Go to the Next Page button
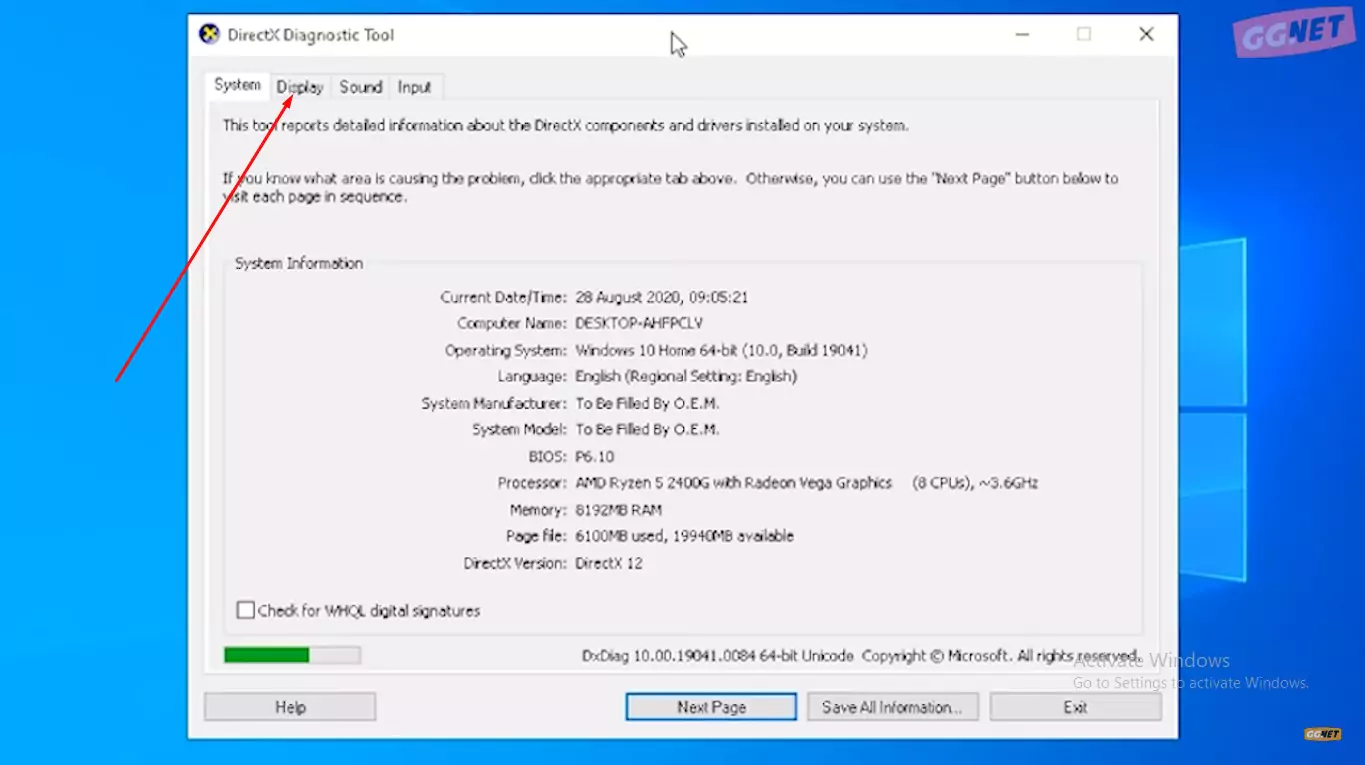 [x=711, y=707]
